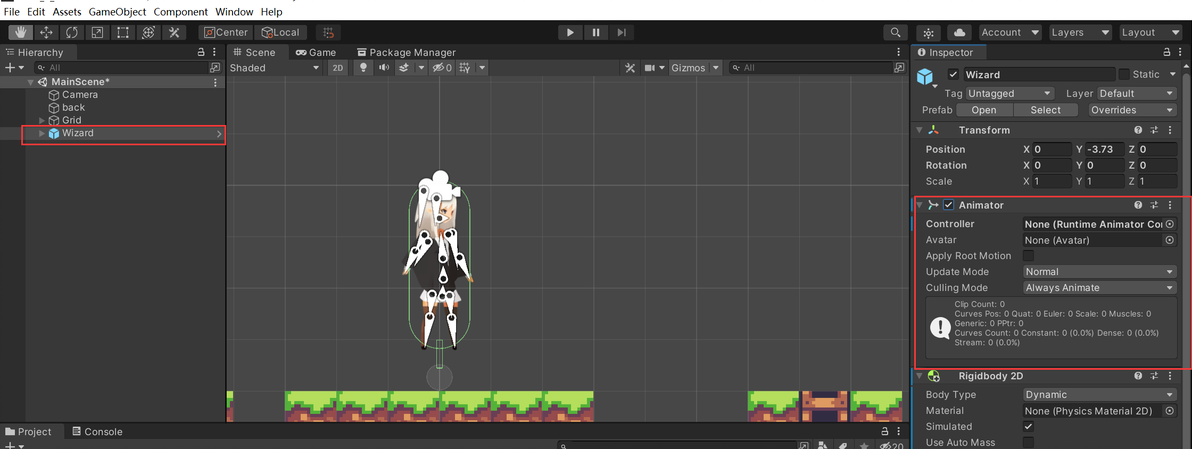1192x449 pixels.
Task: Select the Rotate tool
Action: click(71, 32)
